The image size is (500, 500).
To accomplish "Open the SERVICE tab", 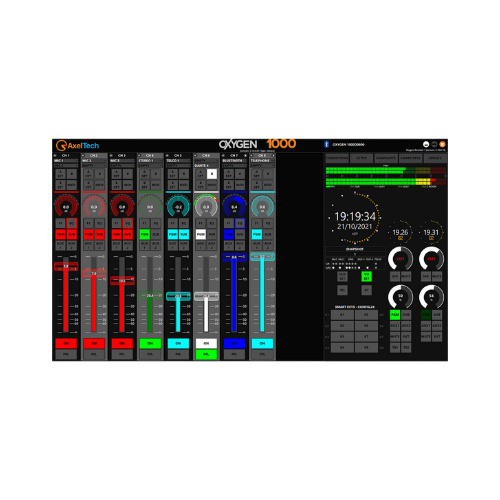I will 435,158.
